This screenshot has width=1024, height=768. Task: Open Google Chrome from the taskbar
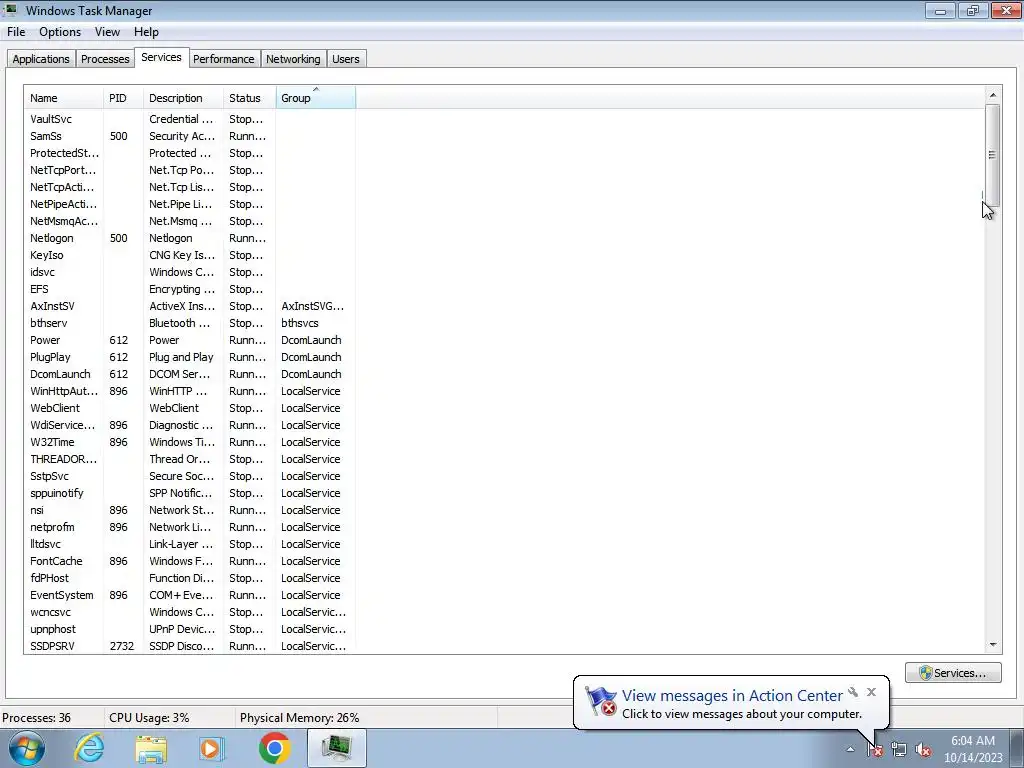pyautogui.click(x=274, y=748)
